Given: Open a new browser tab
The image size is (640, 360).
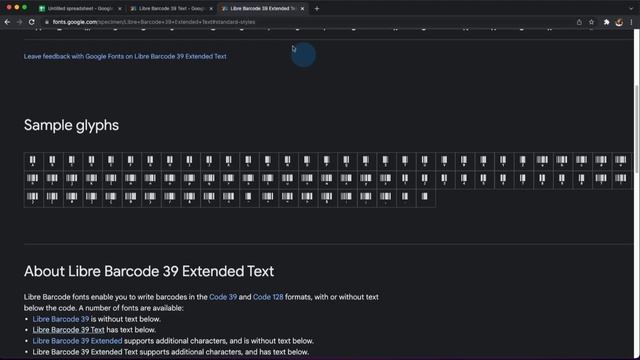Looking at the screenshot, I should pyautogui.click(x=317, y=9).
